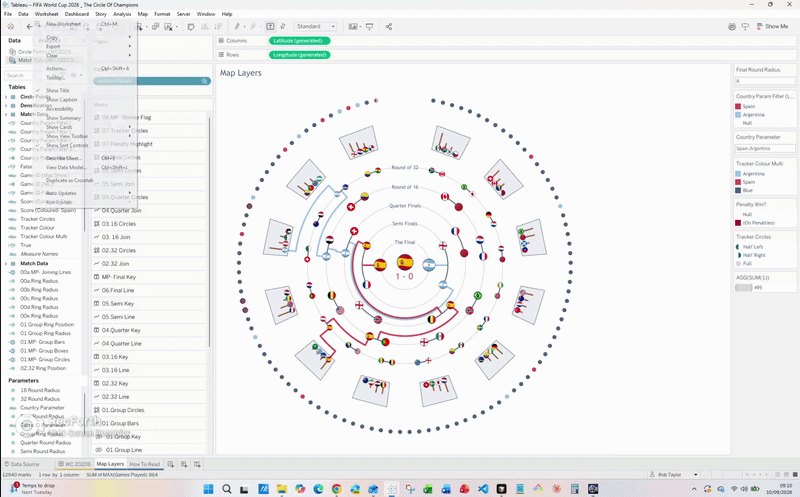Click the Final Round Radius input field
Image resolution: width=800 pixels, height=497 pixels.
pyautogui.click(x=765, y=81)
